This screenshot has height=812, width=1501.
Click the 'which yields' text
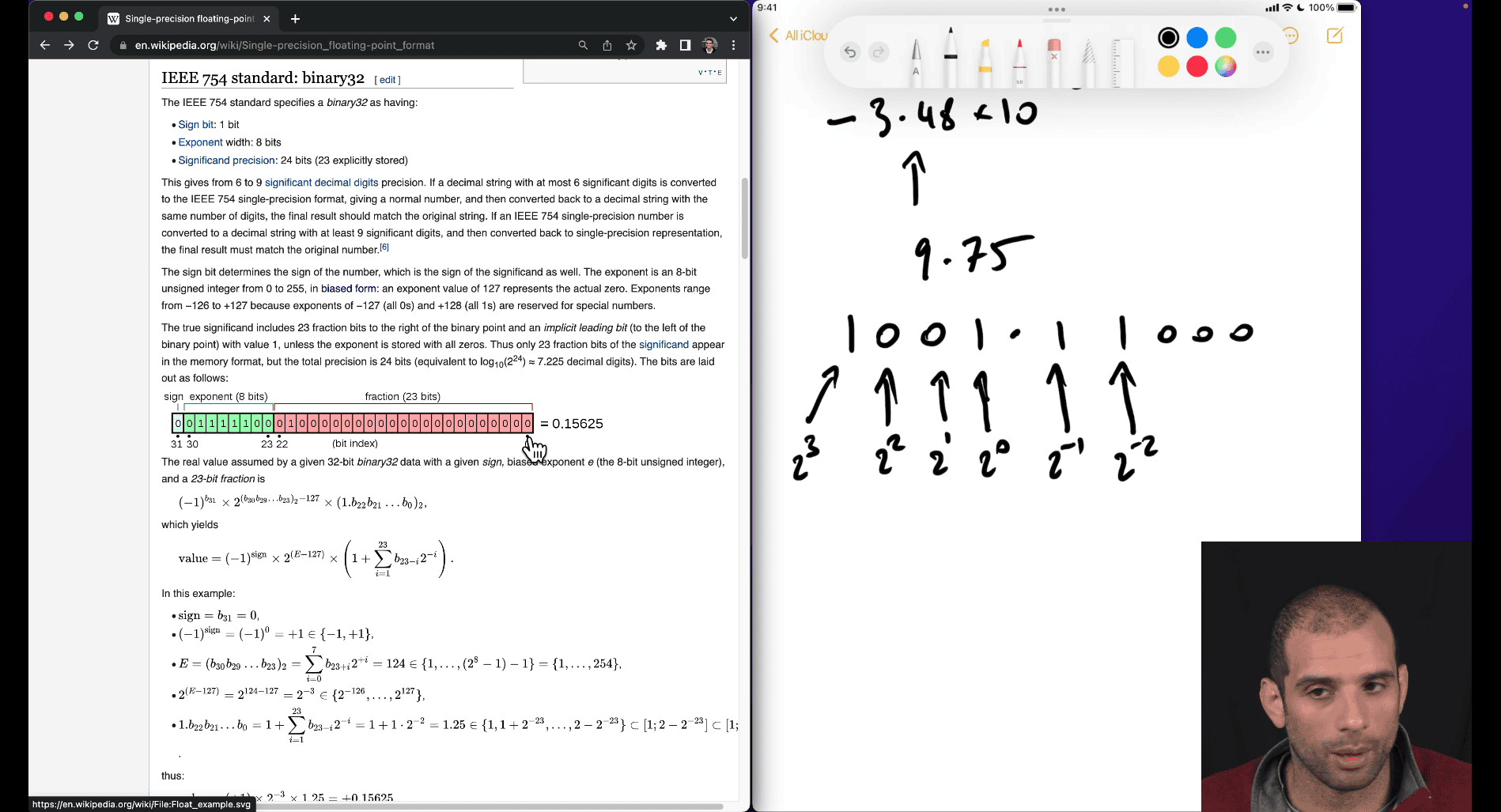[x=190, y=525]
